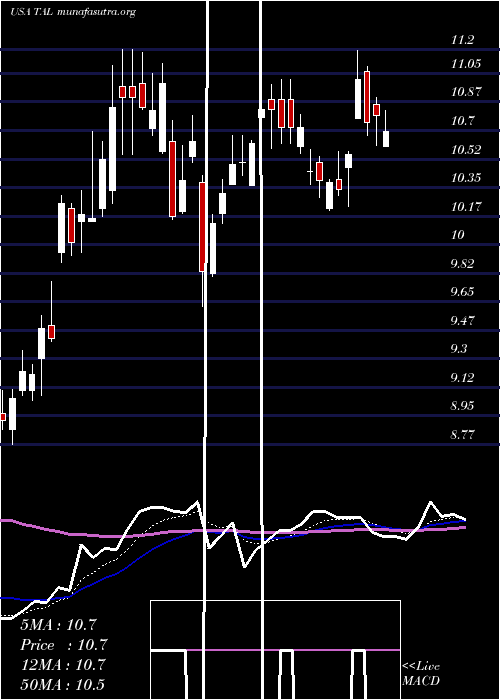Click the 10.17 price axis label

tap(466, 207)
